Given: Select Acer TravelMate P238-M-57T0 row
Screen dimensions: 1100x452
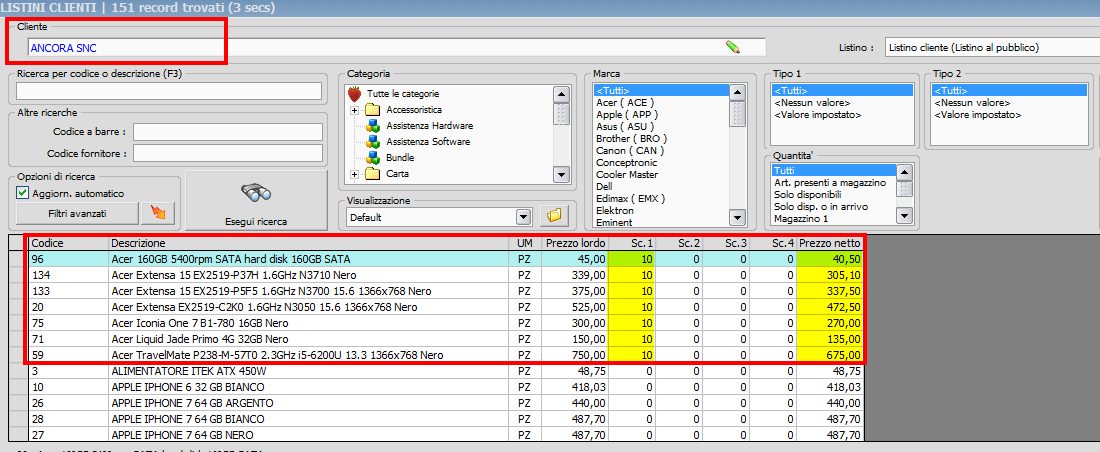Looking at the screenshot, I should tap(446, 355).
